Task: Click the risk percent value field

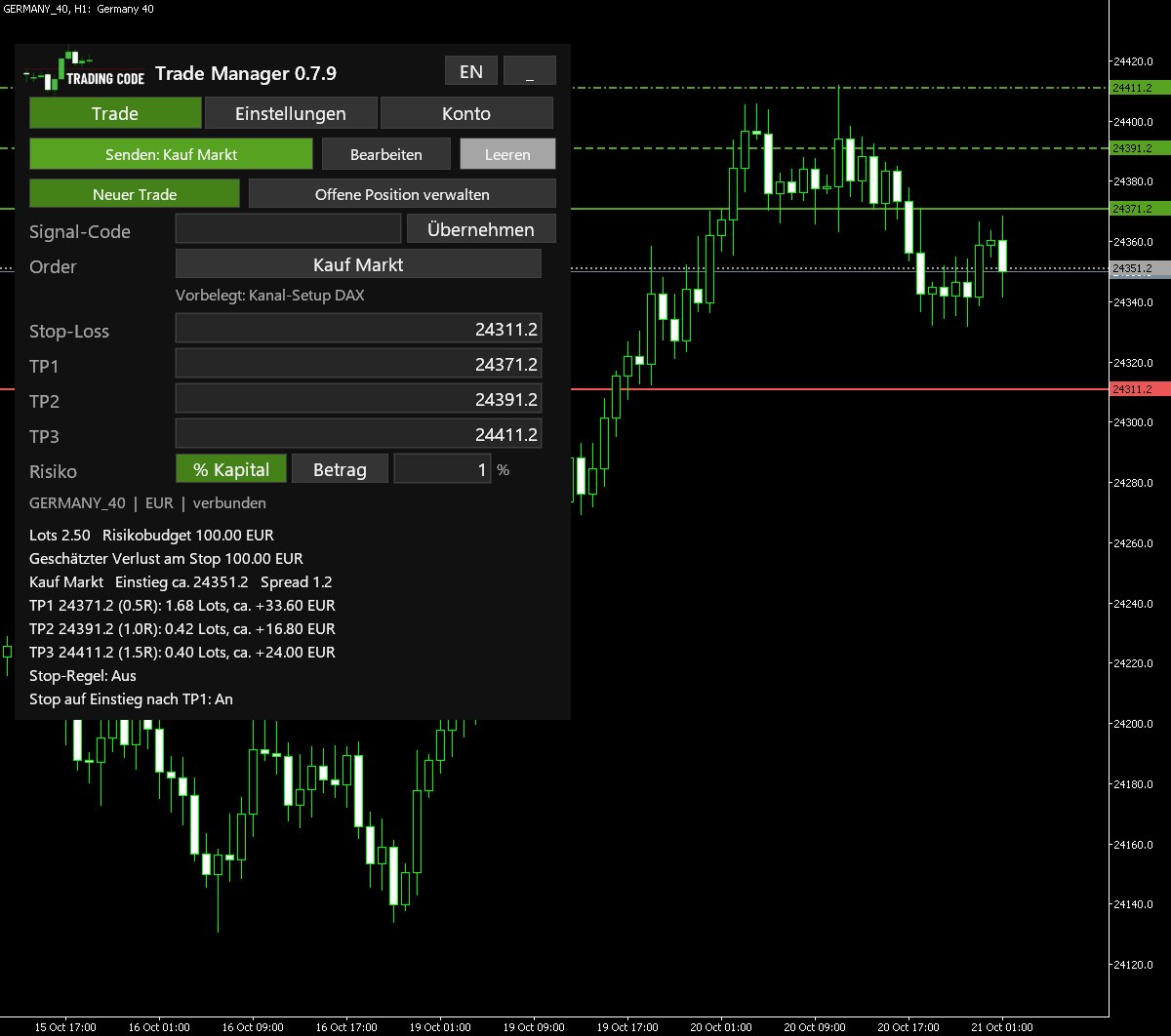Action: click(x=442, y=469)
